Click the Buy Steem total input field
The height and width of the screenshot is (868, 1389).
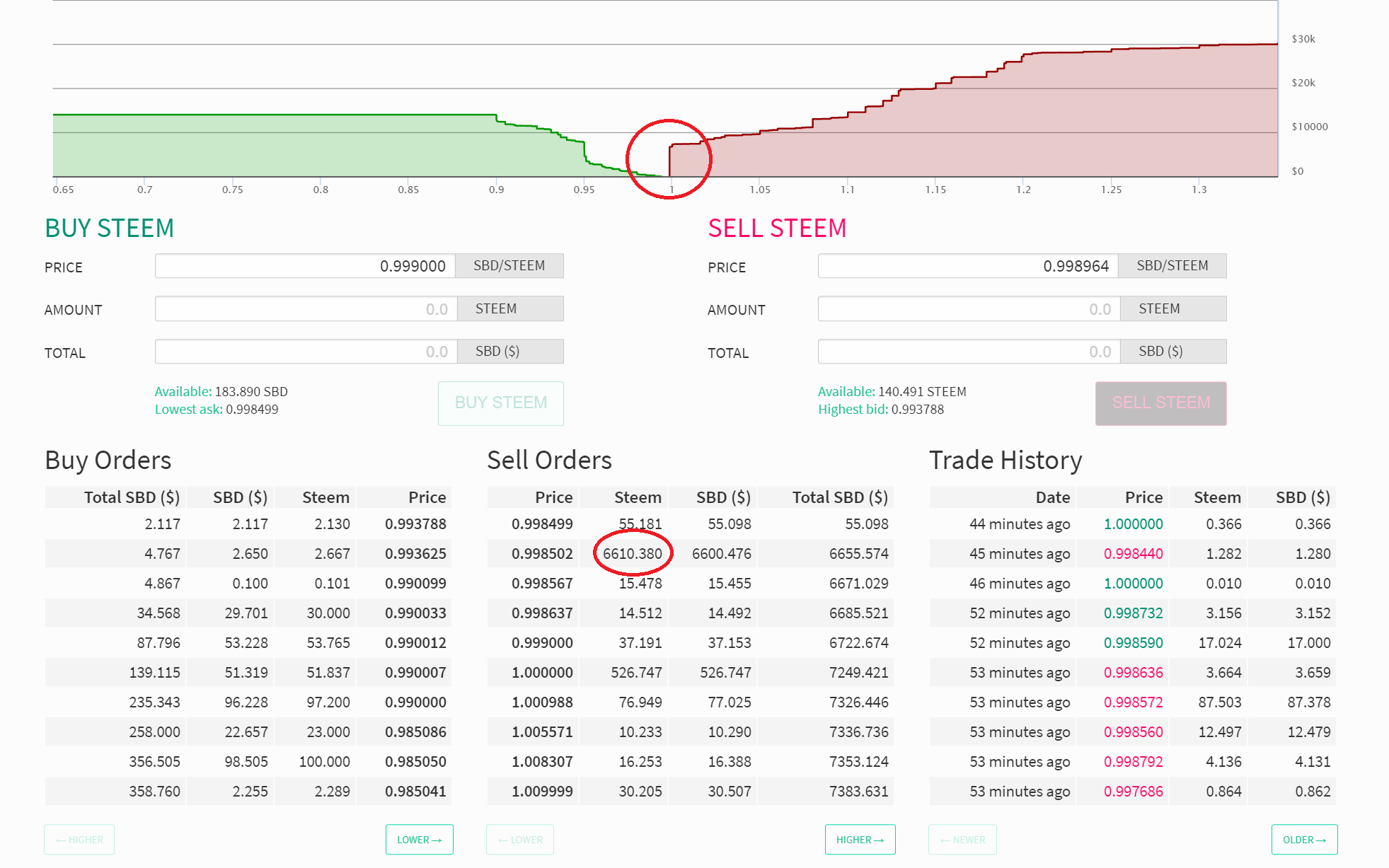click(306, 352)
